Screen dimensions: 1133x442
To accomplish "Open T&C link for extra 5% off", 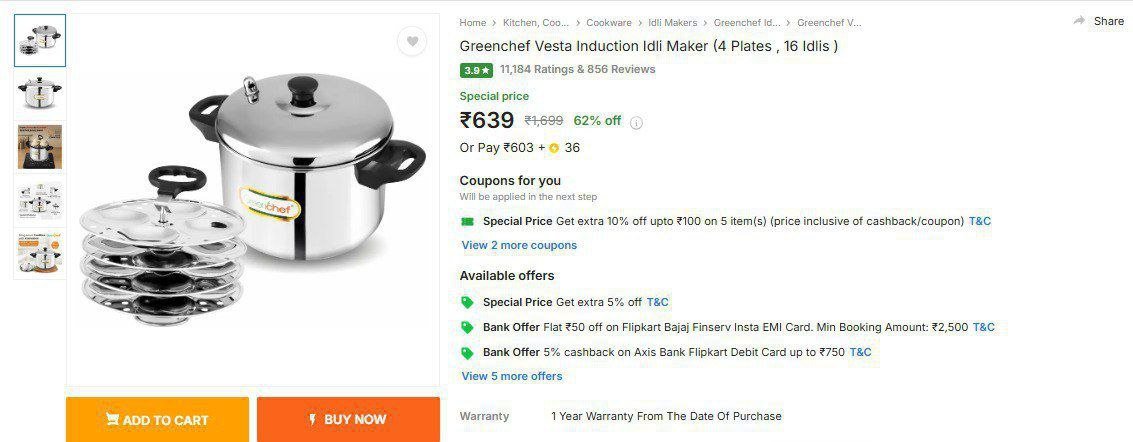I will tap(657, 302).
